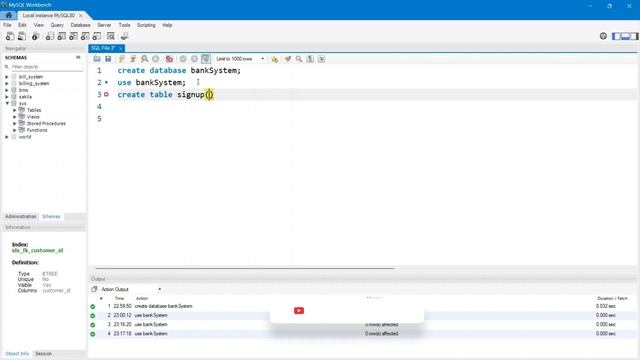Expand the world schema

coord(7,137)
